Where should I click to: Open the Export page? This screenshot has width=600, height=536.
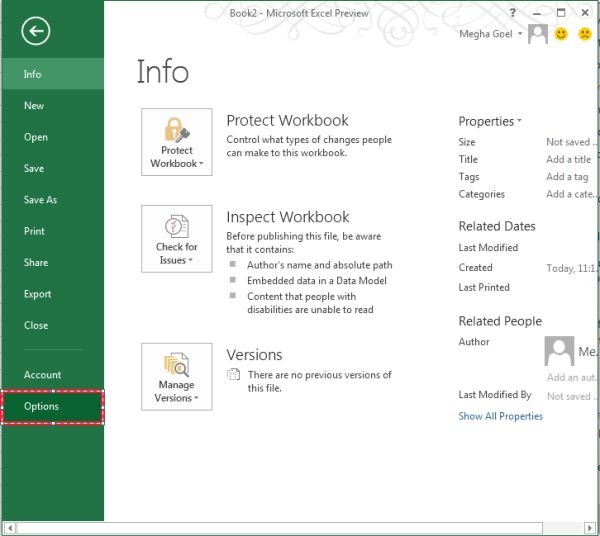(38, 294)
